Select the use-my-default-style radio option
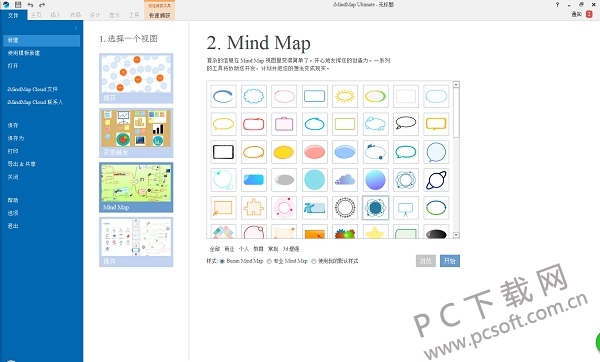 point(314,261)
